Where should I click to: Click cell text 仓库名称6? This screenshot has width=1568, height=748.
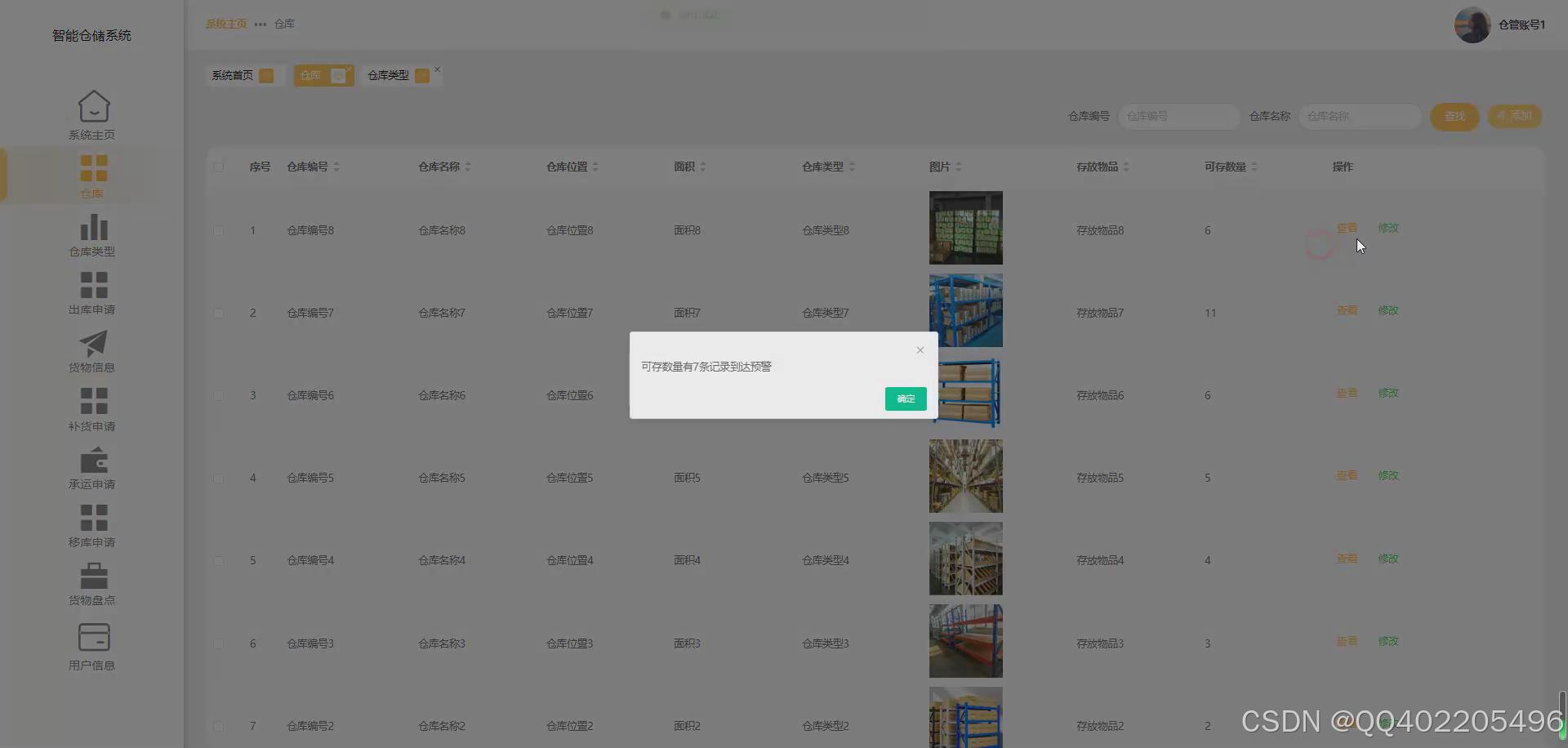coord(442,395)
